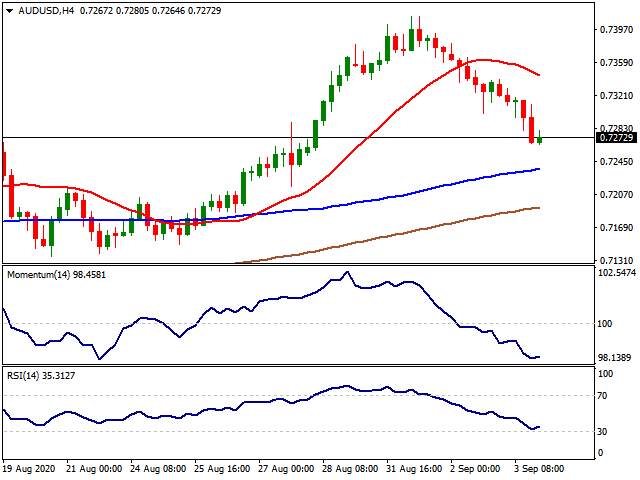Click the 24 Aug 08:00 time label
Screen dimensions: 640x480
(x=158, y=469)
